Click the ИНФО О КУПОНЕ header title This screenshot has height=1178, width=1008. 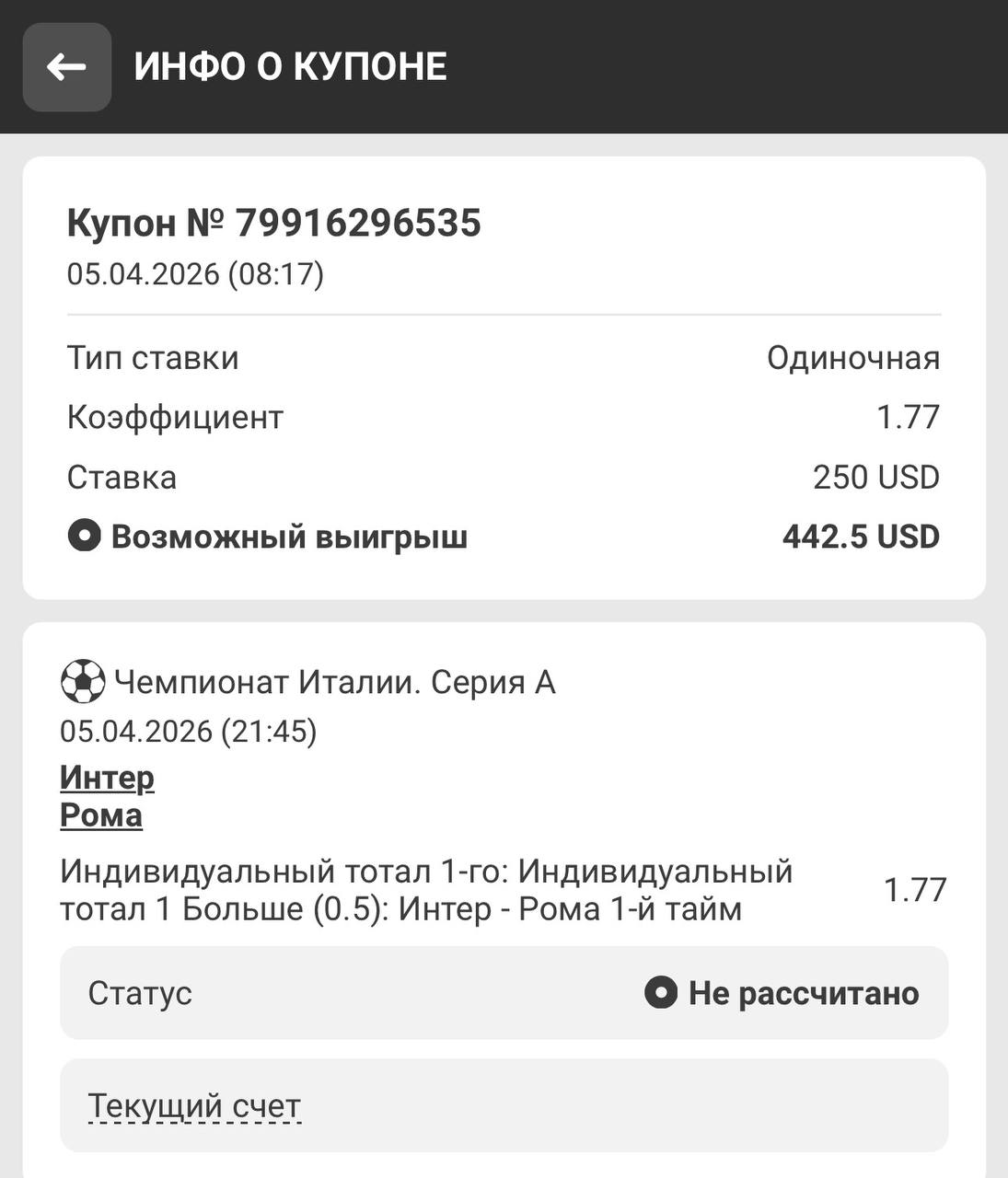291,67
